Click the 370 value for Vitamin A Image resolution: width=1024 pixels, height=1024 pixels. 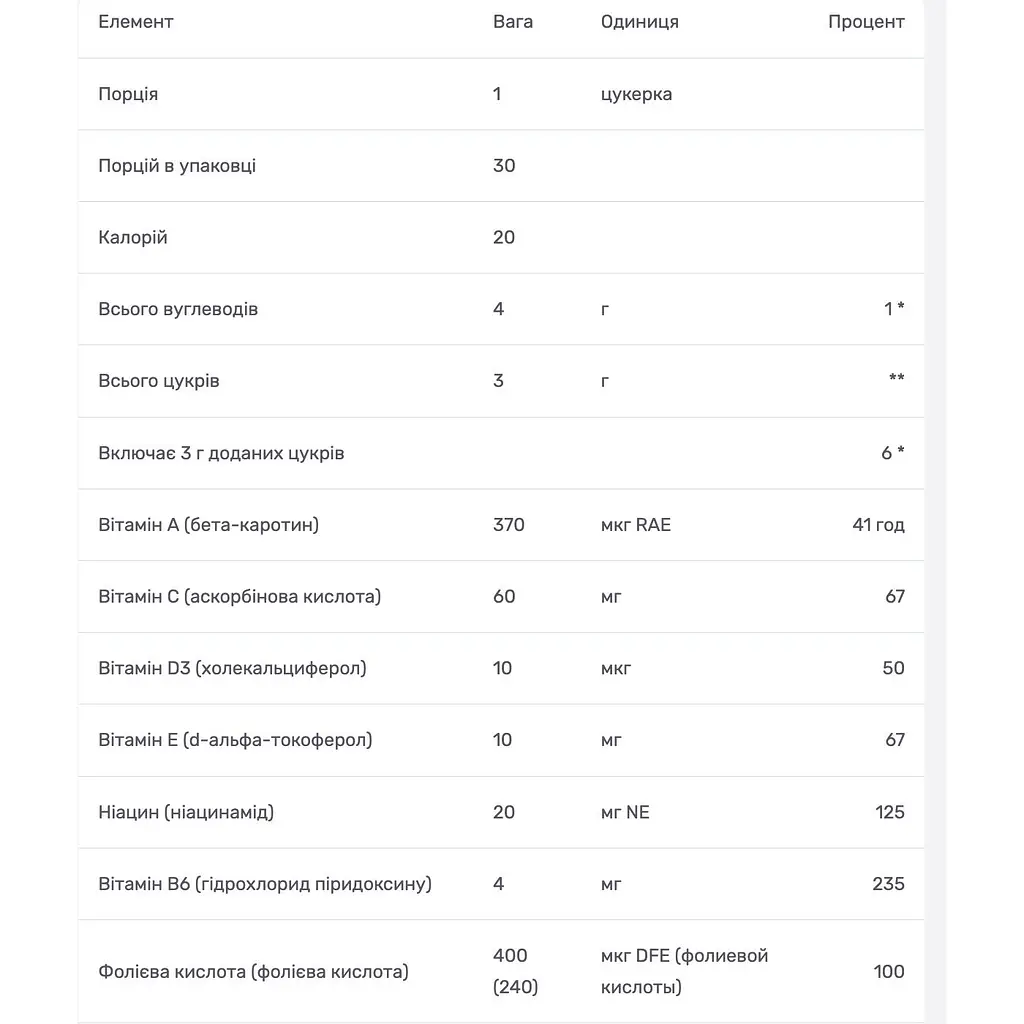point(509,525)
